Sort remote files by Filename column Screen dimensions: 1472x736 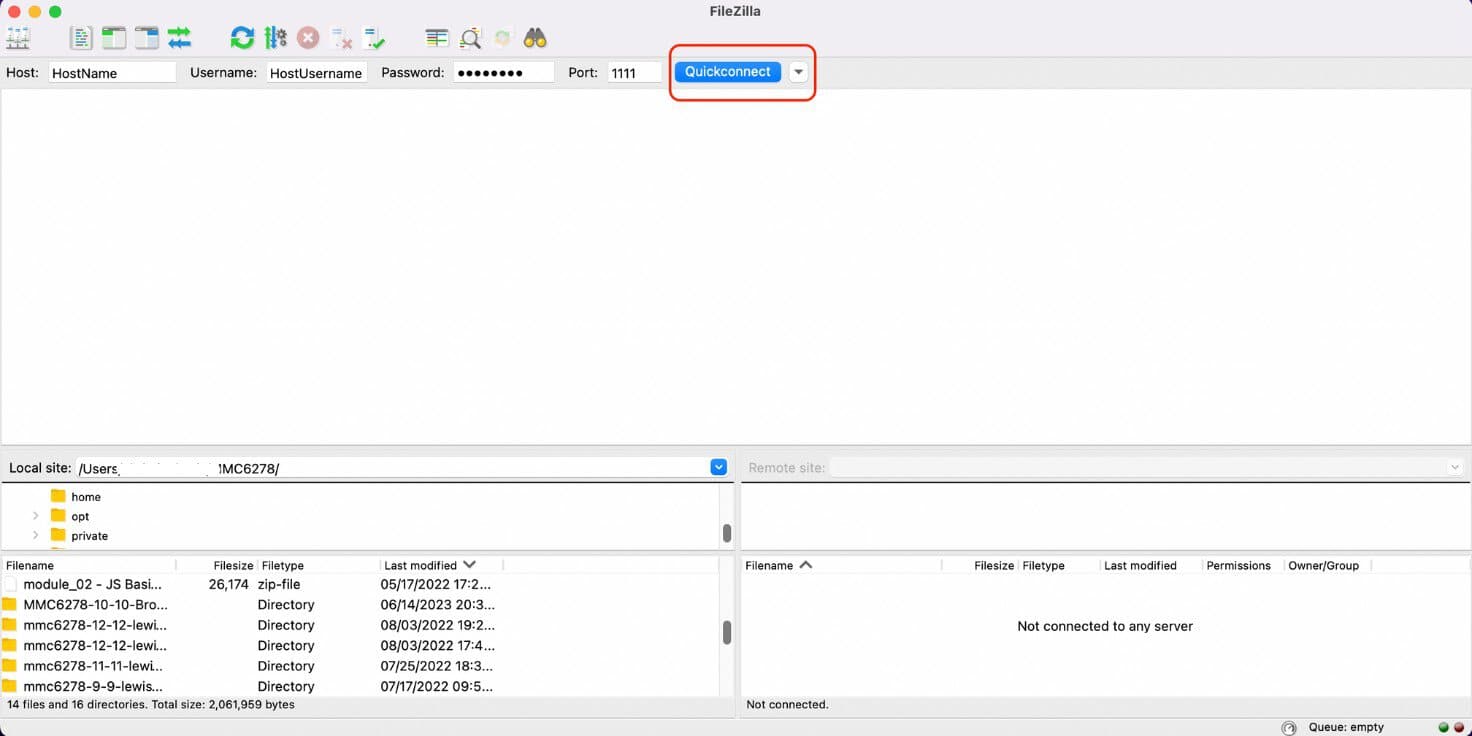pos(841,565)
